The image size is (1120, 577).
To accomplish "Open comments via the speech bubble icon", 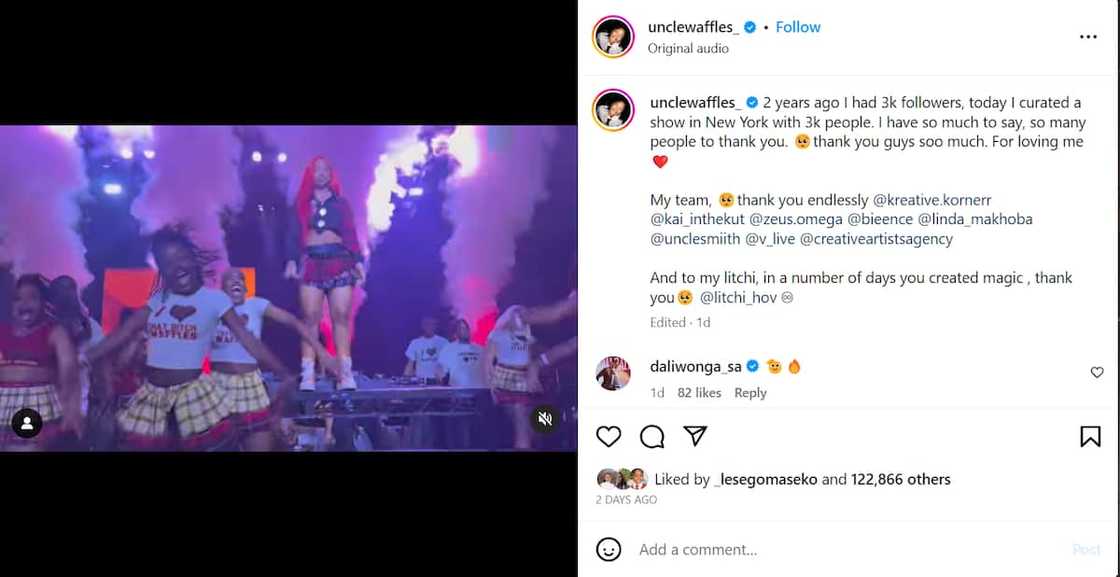I will click(x=652, y=437).
